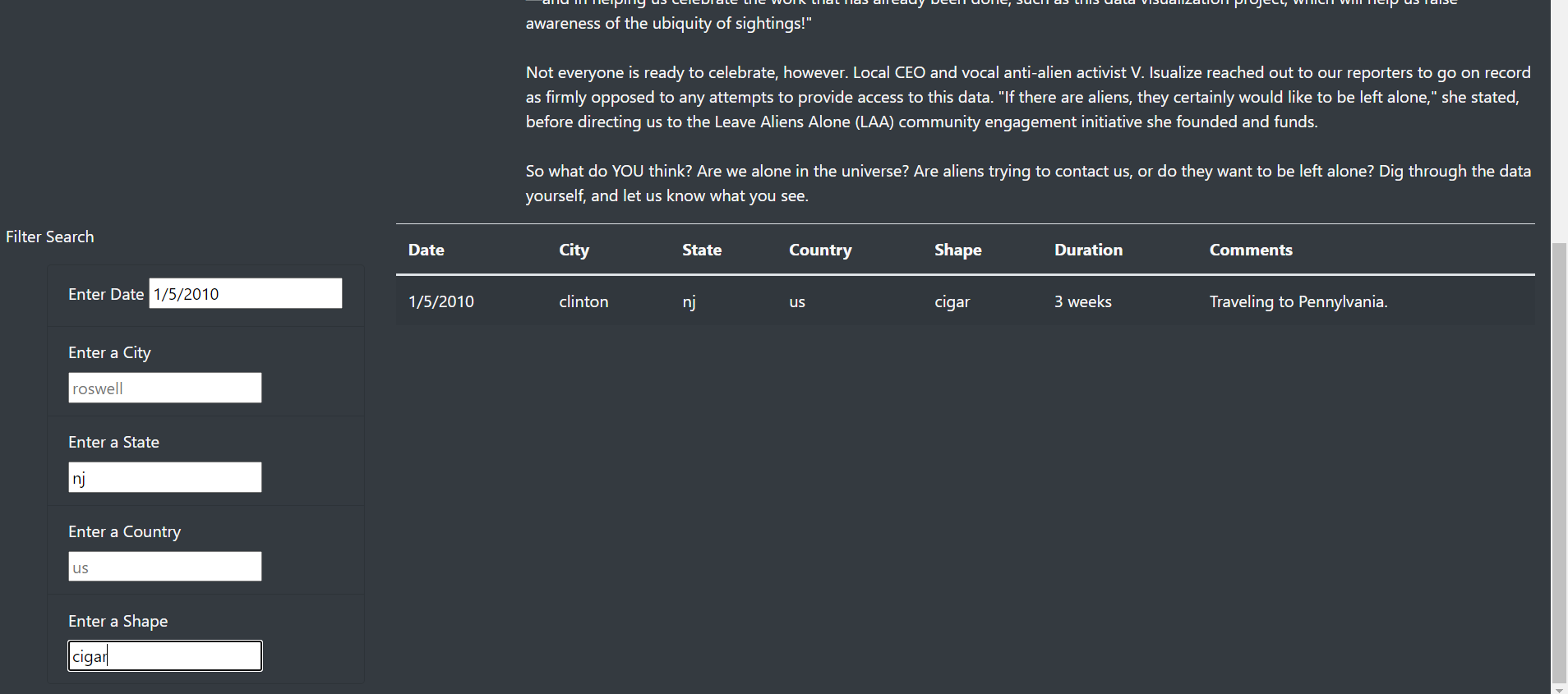
Task: Click the Comments column header
Action: click(x=1251, y=250)
